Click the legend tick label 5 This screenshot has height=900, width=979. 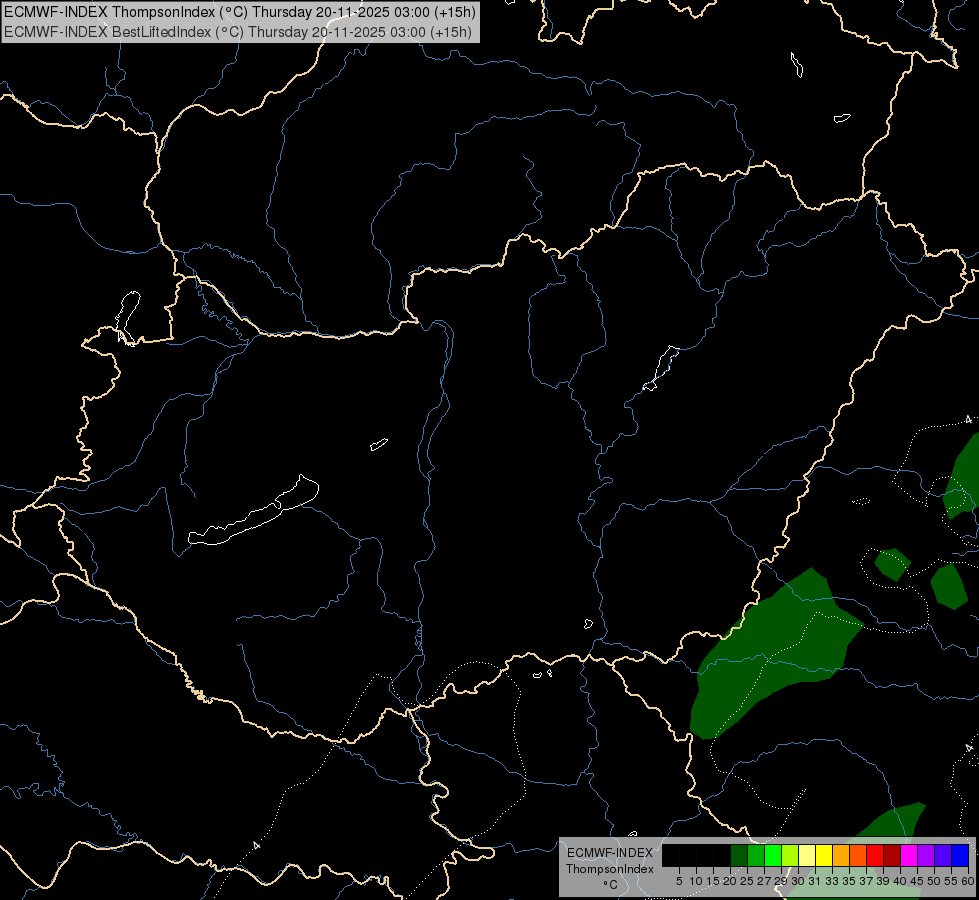679,881
